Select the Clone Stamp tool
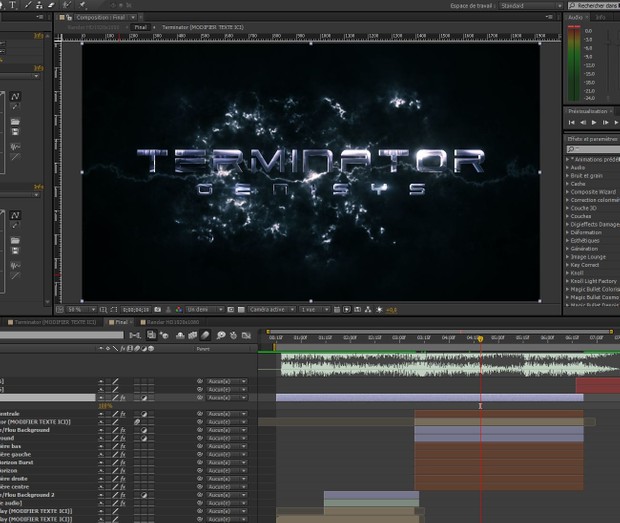620x523 pixels. (x=40, y=5)
